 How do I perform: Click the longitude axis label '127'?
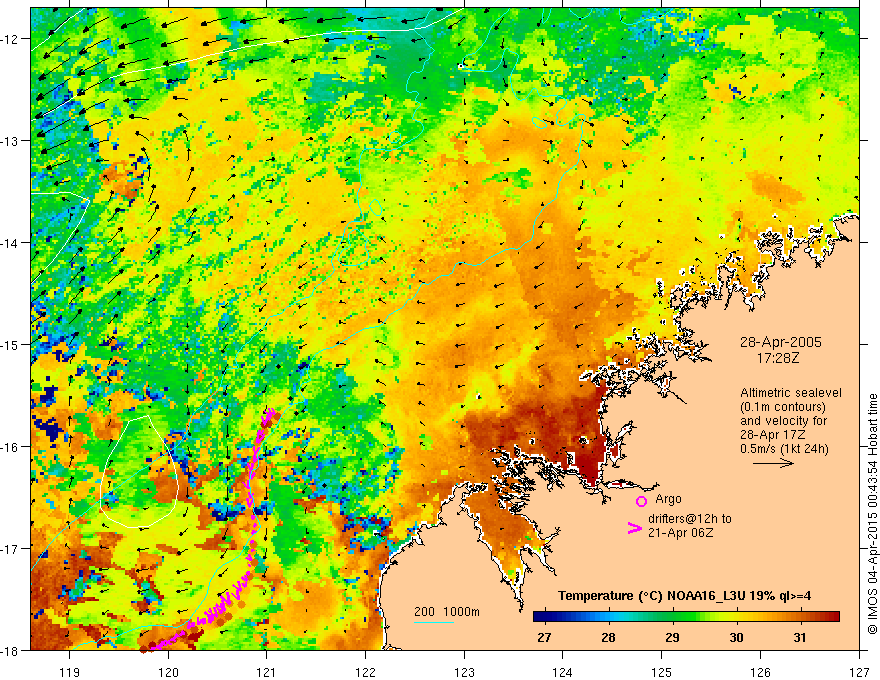859,672
